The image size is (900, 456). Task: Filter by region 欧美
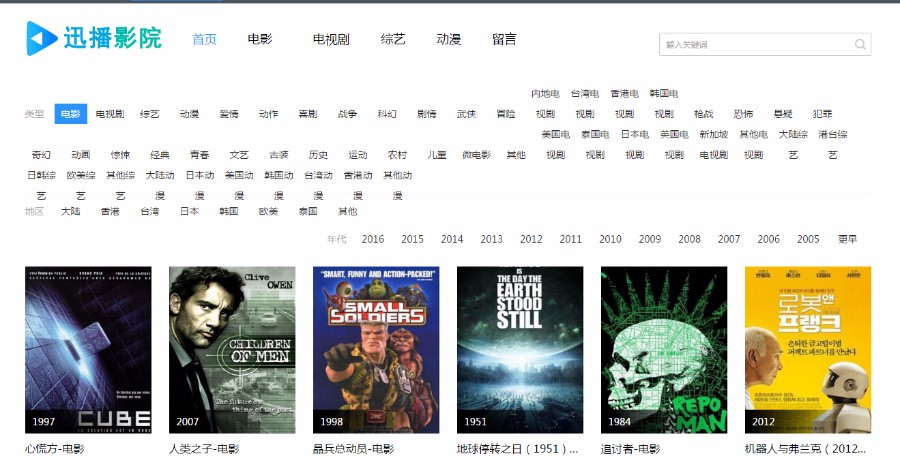click(x=268, y=211)
